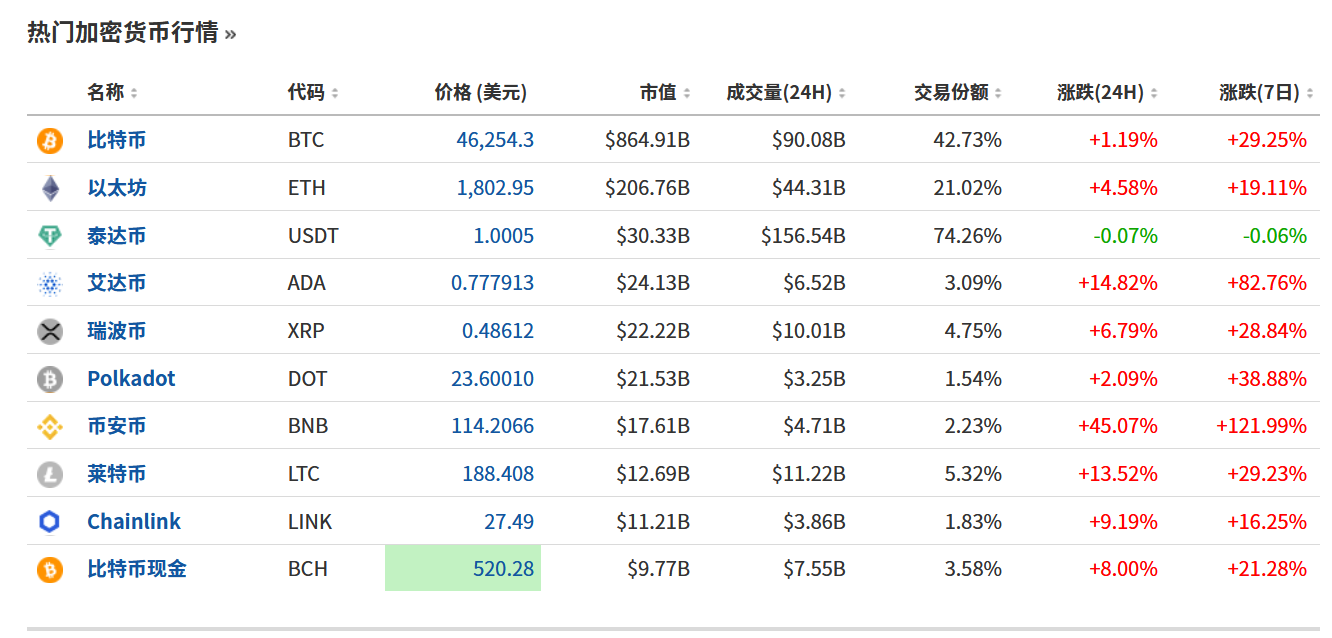The width and height of the screenshot is (1332, 638).
Task: Sort table by 价格 (美元) column
Action: coord(481,92)
